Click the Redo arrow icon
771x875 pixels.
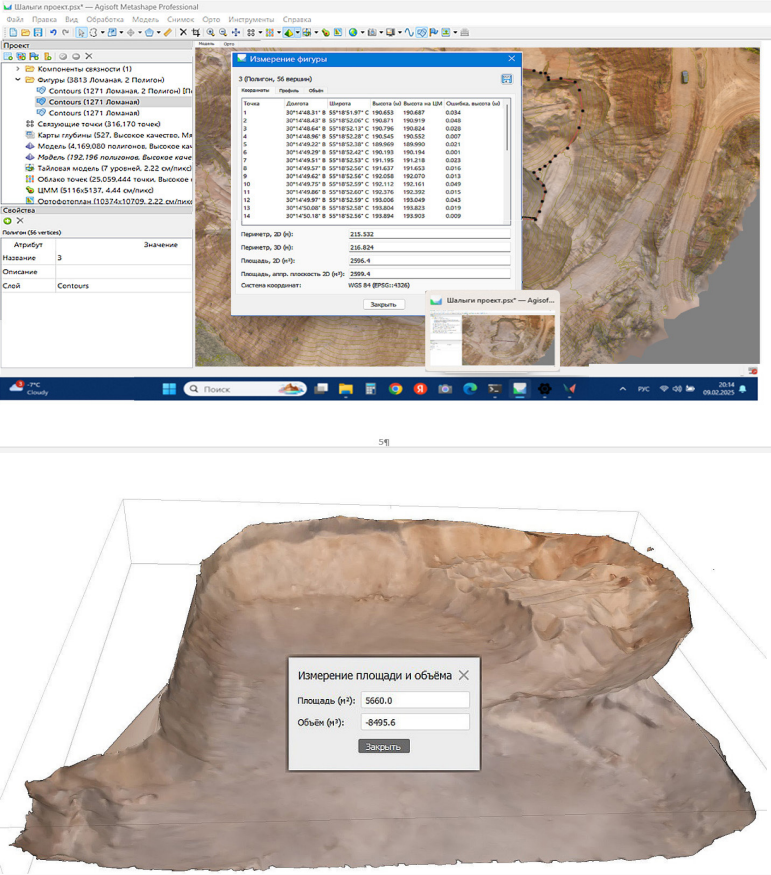tap(65, 32)
